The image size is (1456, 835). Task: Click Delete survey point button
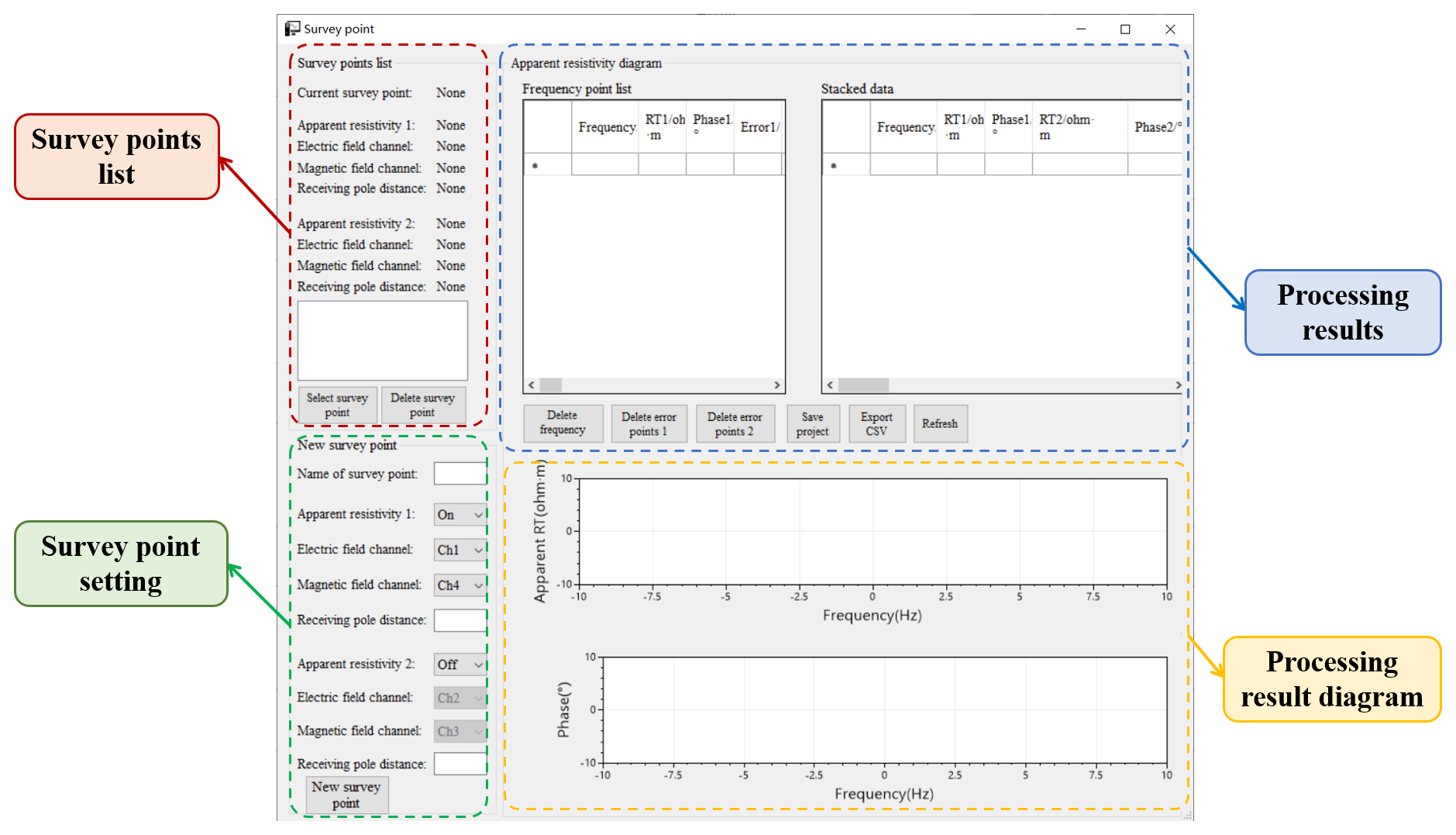tap(423, 405)
